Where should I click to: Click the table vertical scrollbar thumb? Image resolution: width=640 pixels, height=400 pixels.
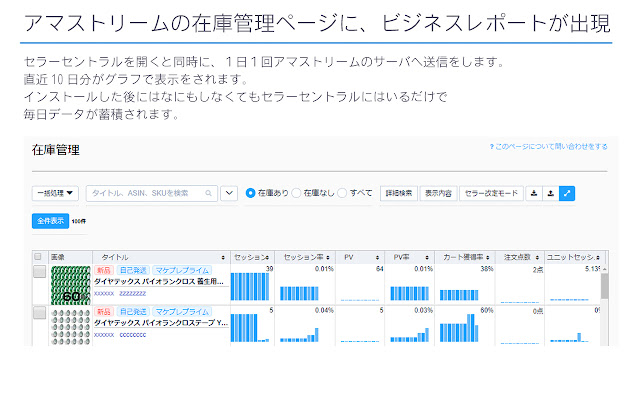tap(604, 285)
